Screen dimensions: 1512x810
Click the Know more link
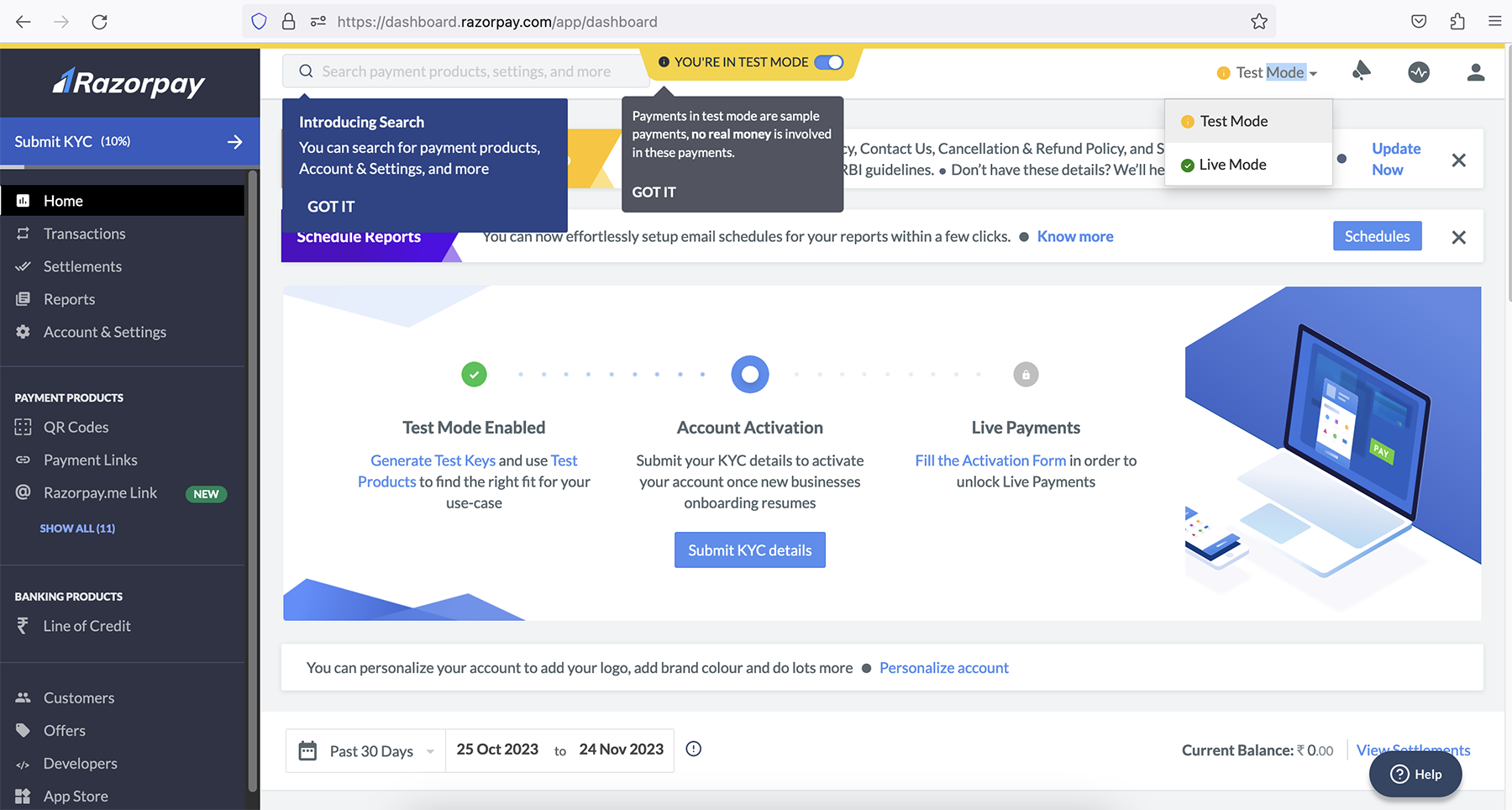tap(1075, 236)
